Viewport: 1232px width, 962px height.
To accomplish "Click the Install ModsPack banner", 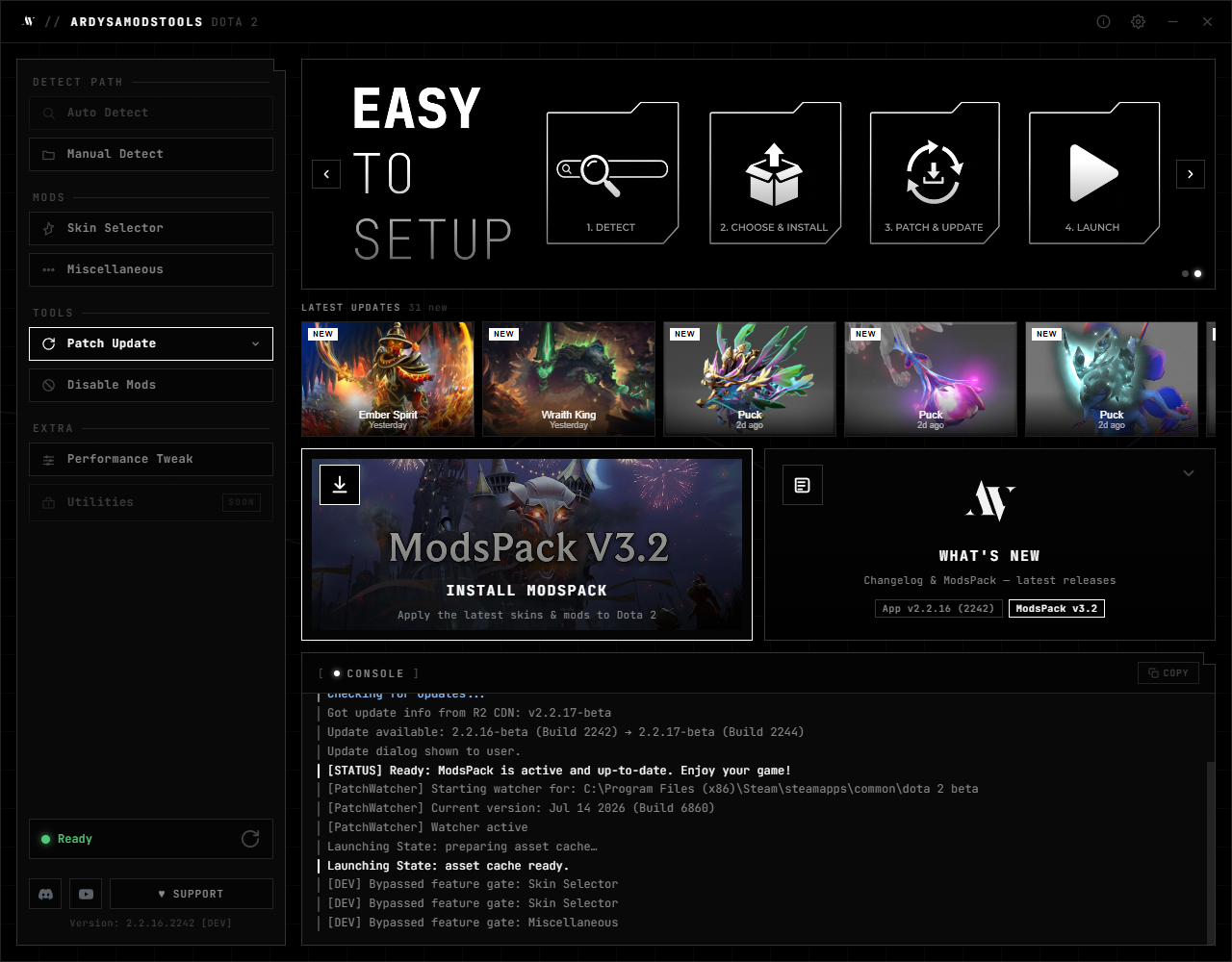I will 526,544.
